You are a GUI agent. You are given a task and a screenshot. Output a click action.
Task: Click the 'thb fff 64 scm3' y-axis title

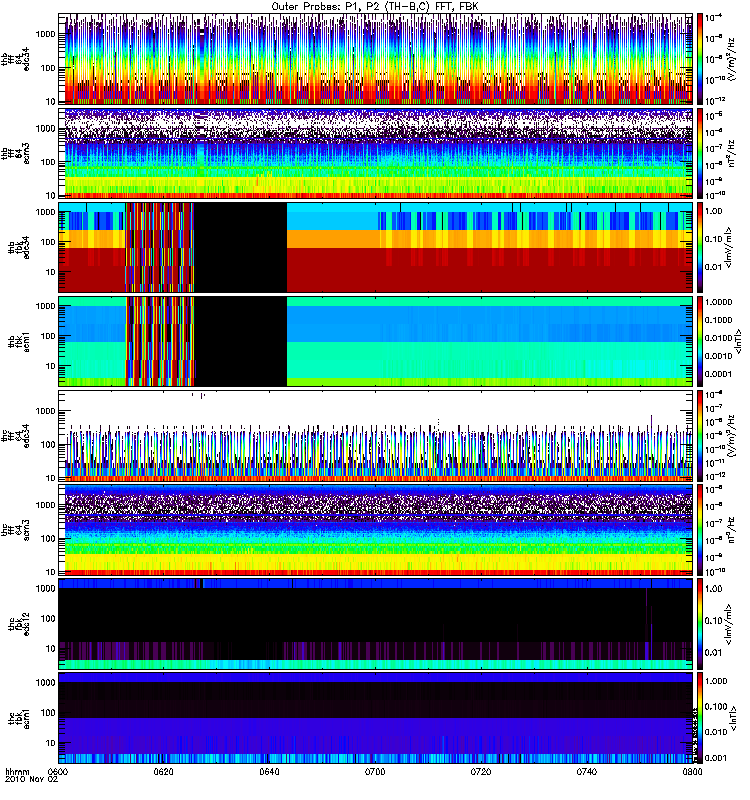point(15,153)
